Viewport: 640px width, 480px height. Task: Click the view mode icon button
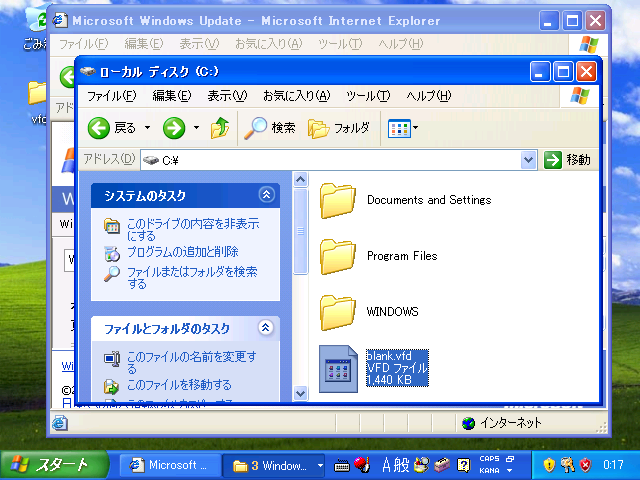tap(399, 129)
